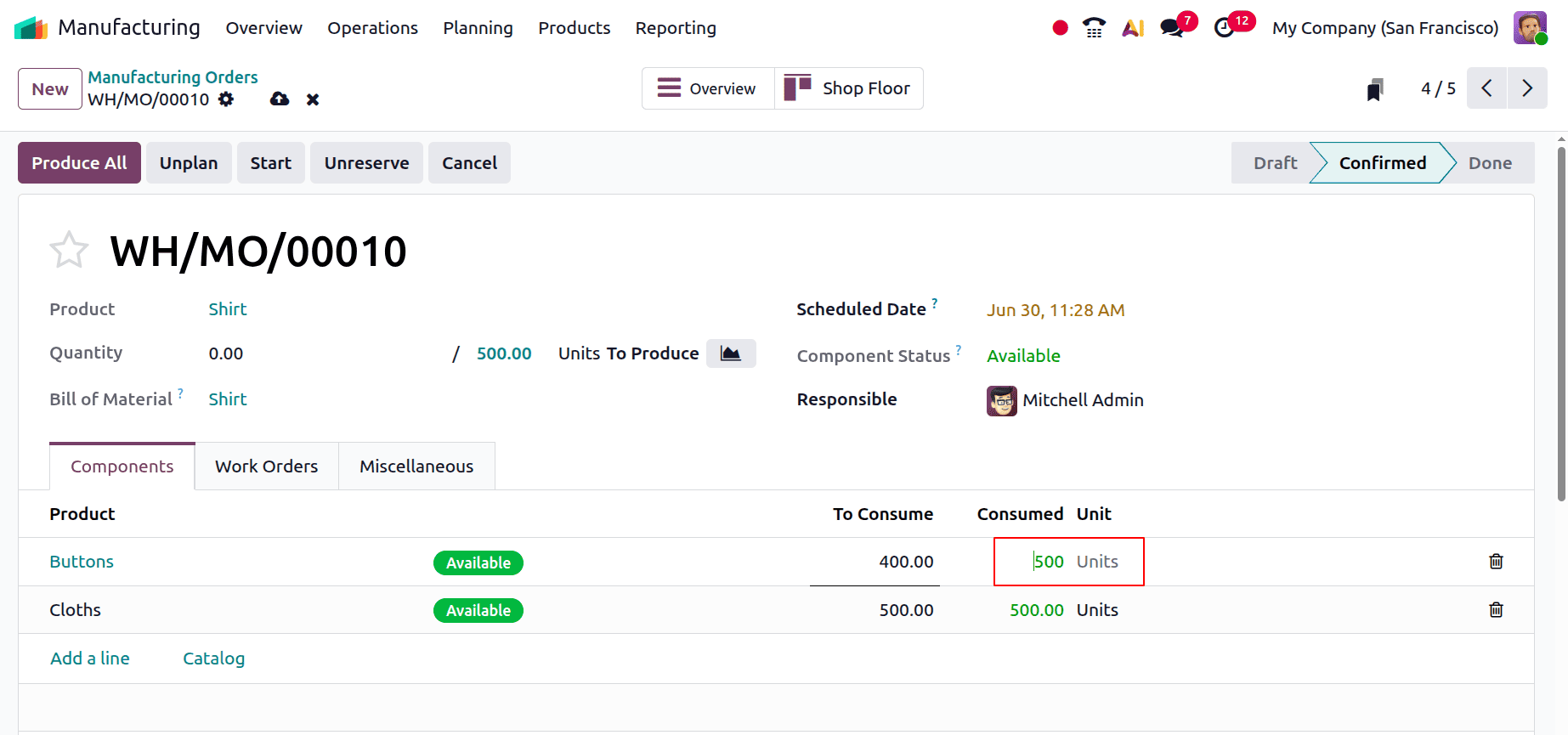
Task: Click the Cloths To Consume 500.00 cell
Action: (907, 610)
